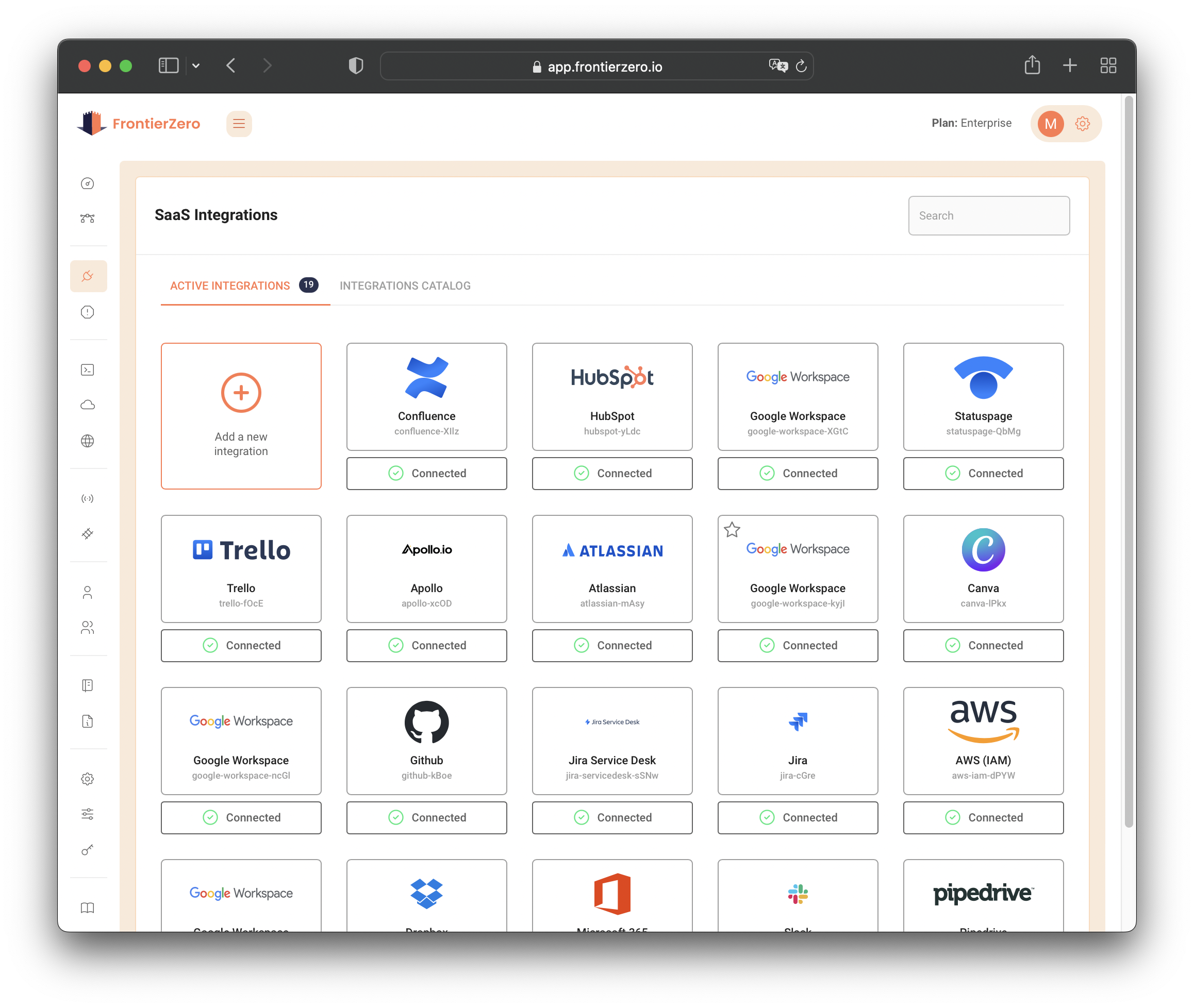The width and height of the screenshot is (1194, 1008).
Task: Click the Search integrations field
Action: point(988,215)
